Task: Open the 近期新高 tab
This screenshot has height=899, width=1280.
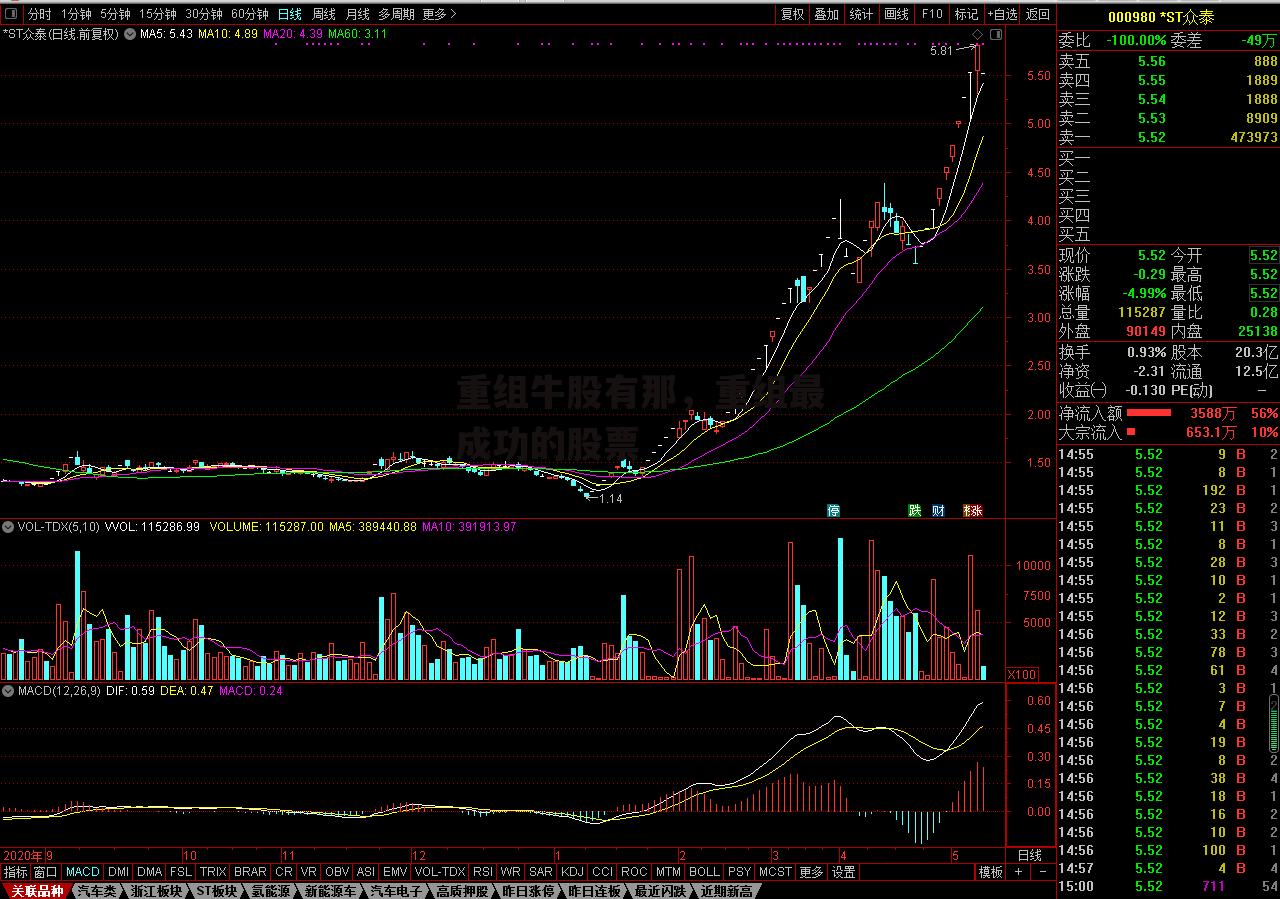Action: click(x=726, y=891)
